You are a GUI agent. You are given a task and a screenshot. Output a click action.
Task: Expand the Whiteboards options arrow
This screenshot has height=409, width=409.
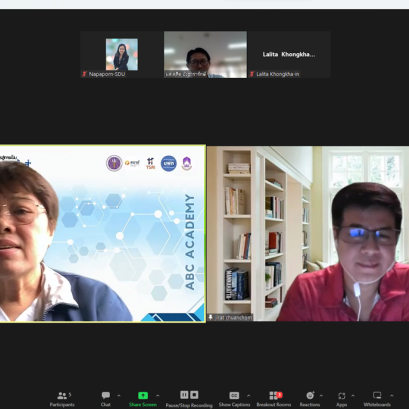tap(392, 396)
